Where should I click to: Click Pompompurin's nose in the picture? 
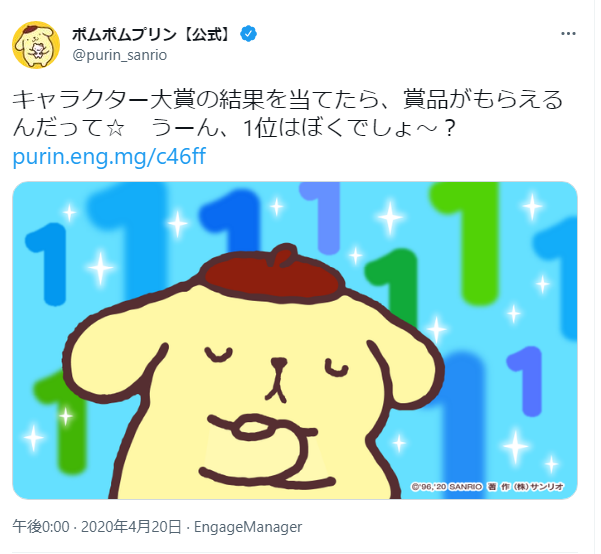(x=279, y=362)
